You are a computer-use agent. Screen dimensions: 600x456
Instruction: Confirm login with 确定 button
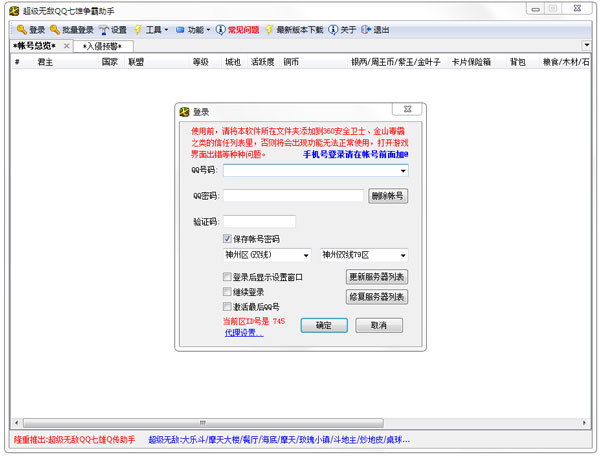coord(324,326)
